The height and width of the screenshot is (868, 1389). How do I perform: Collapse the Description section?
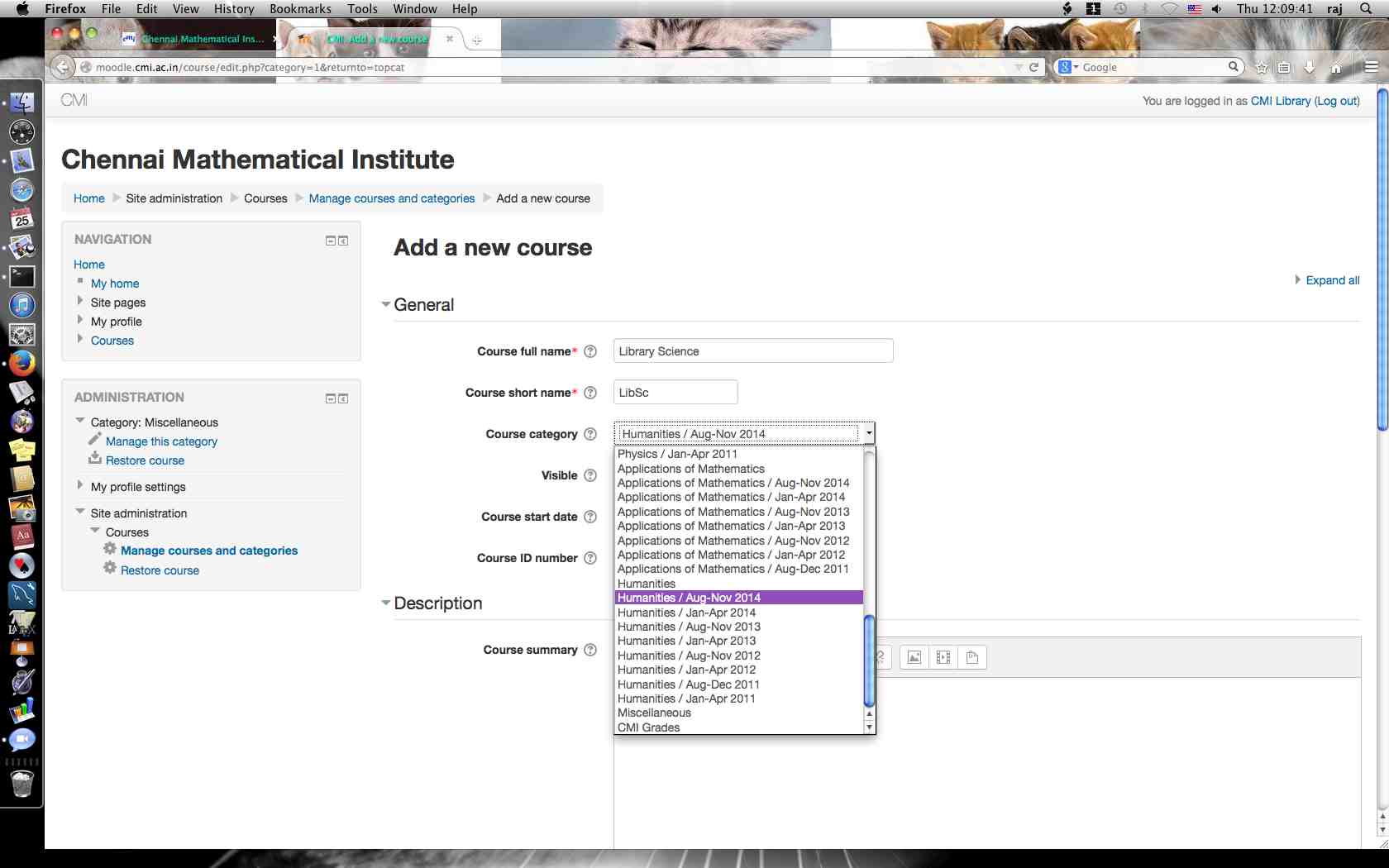(x=386, y=603)
